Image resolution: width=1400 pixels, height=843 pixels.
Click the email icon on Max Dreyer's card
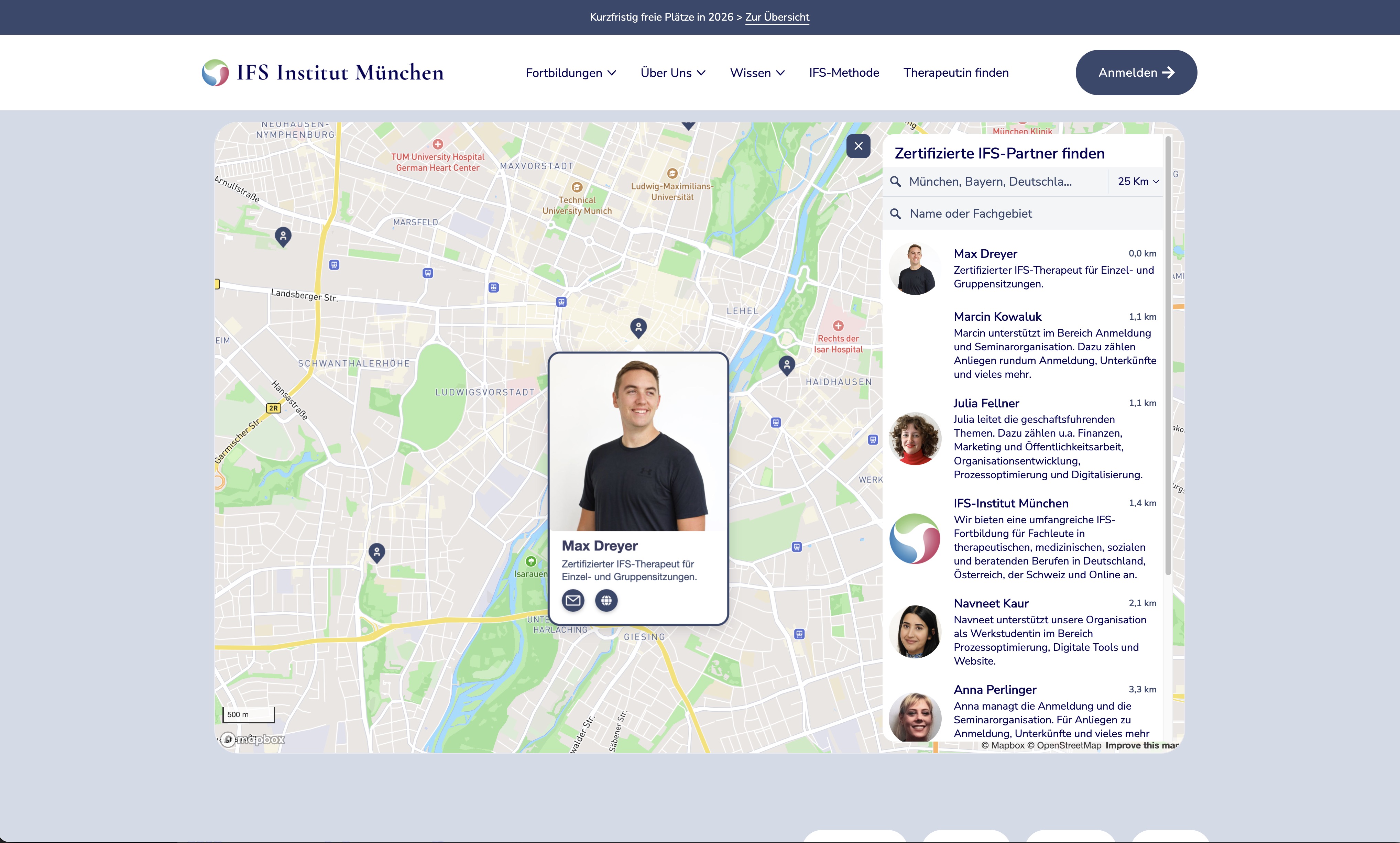point(572,600)
